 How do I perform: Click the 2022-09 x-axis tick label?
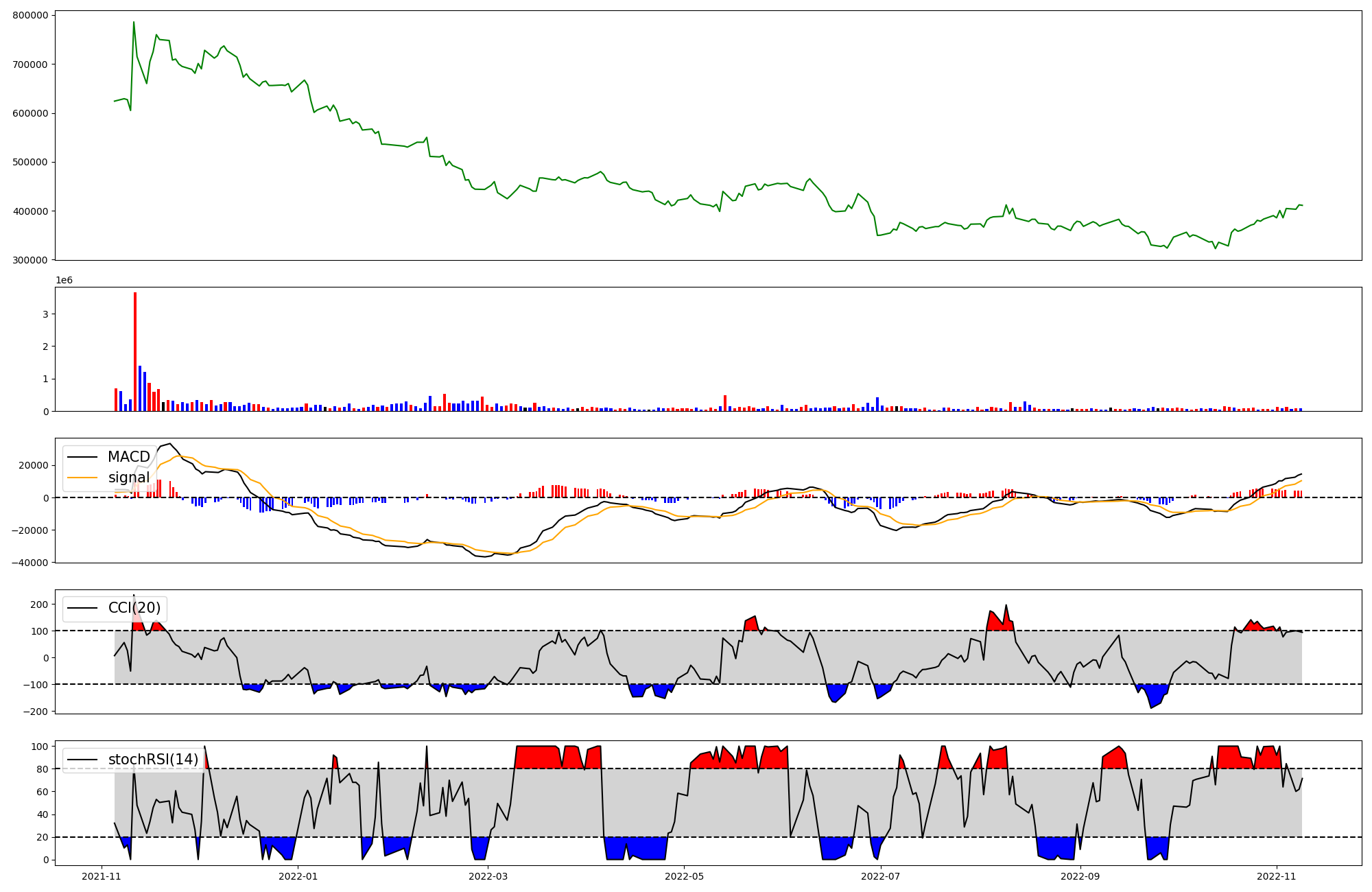point(1080,876)
